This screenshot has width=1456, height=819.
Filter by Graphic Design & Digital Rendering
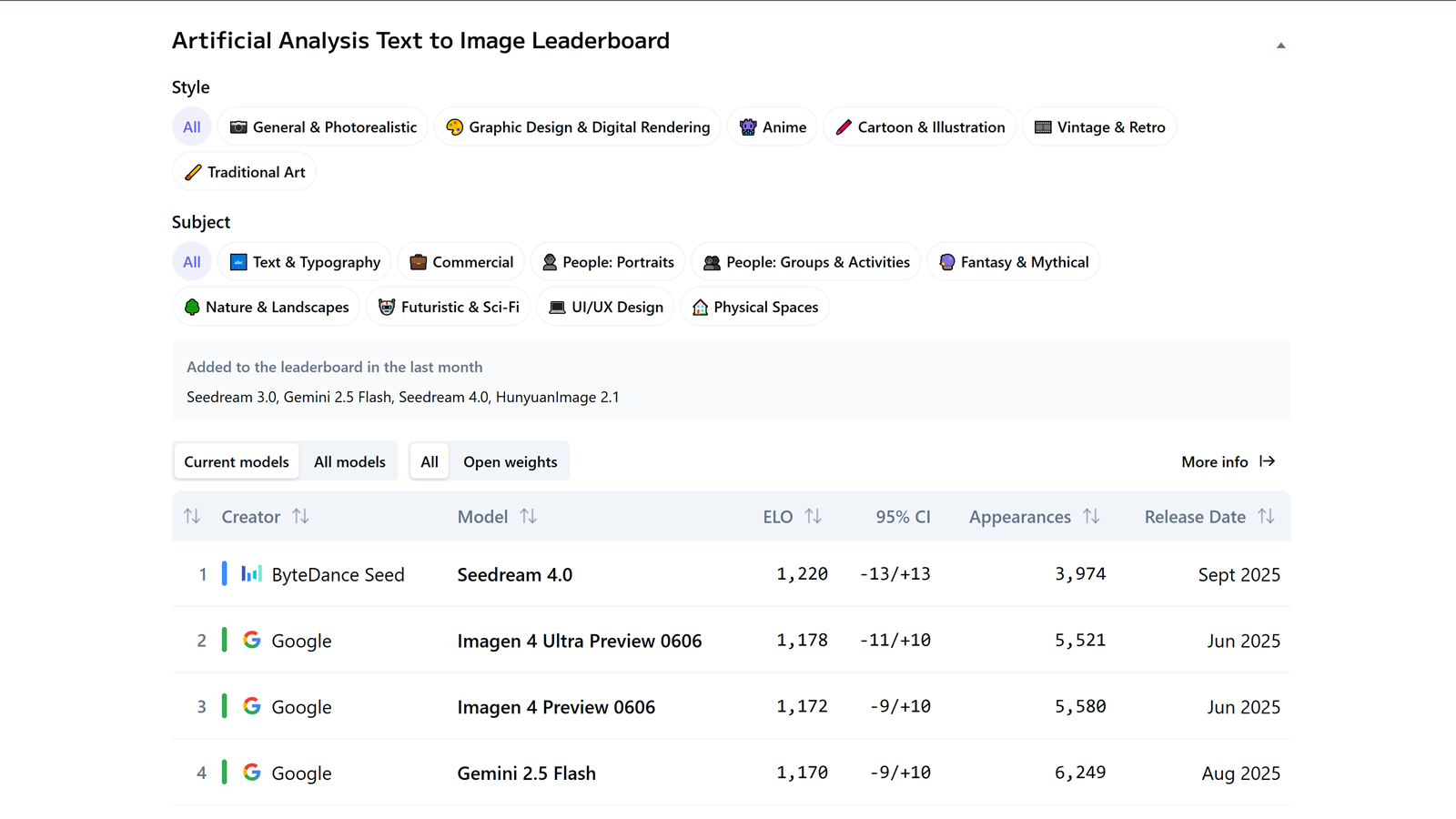click(578, 127)
